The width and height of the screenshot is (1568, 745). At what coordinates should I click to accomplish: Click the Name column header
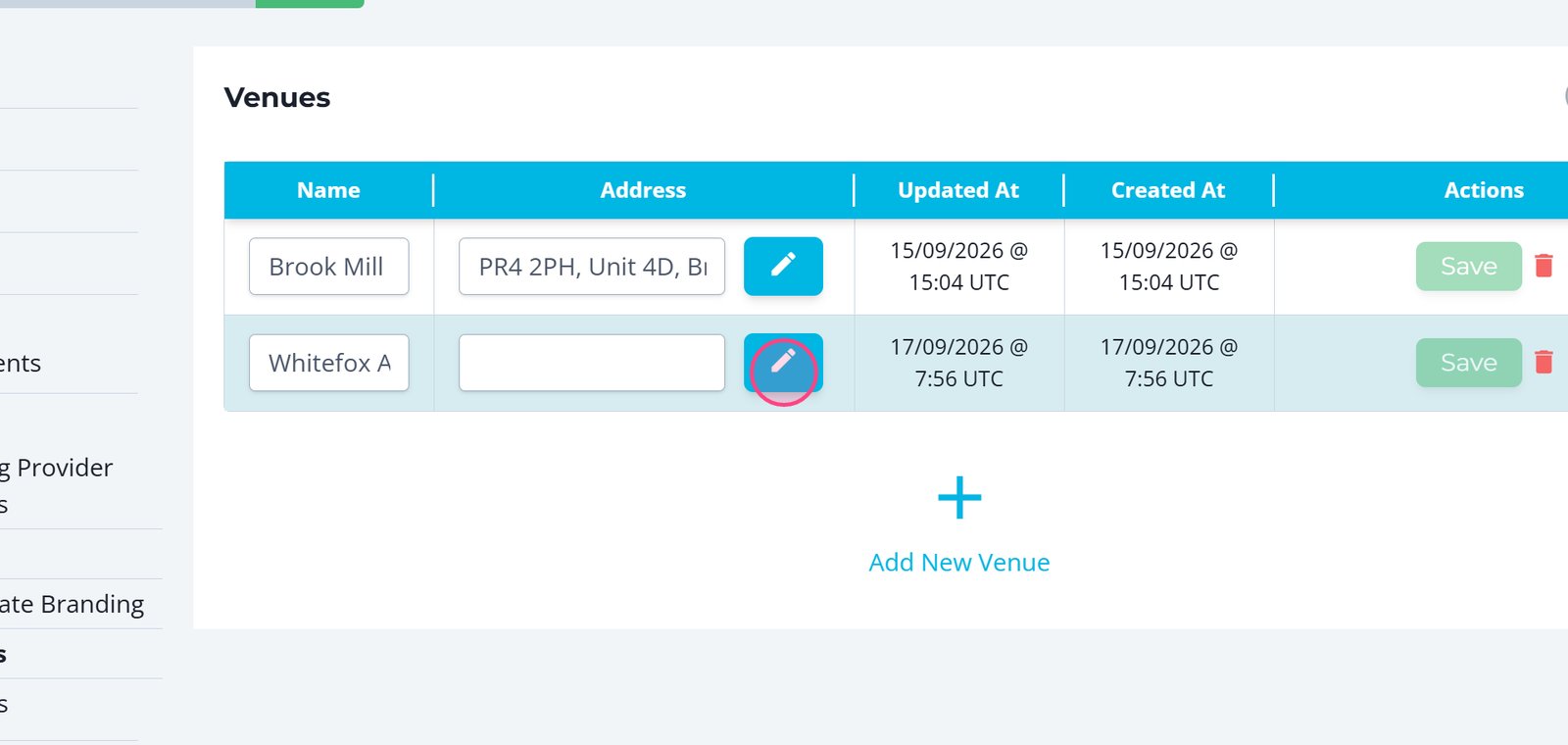328,190
